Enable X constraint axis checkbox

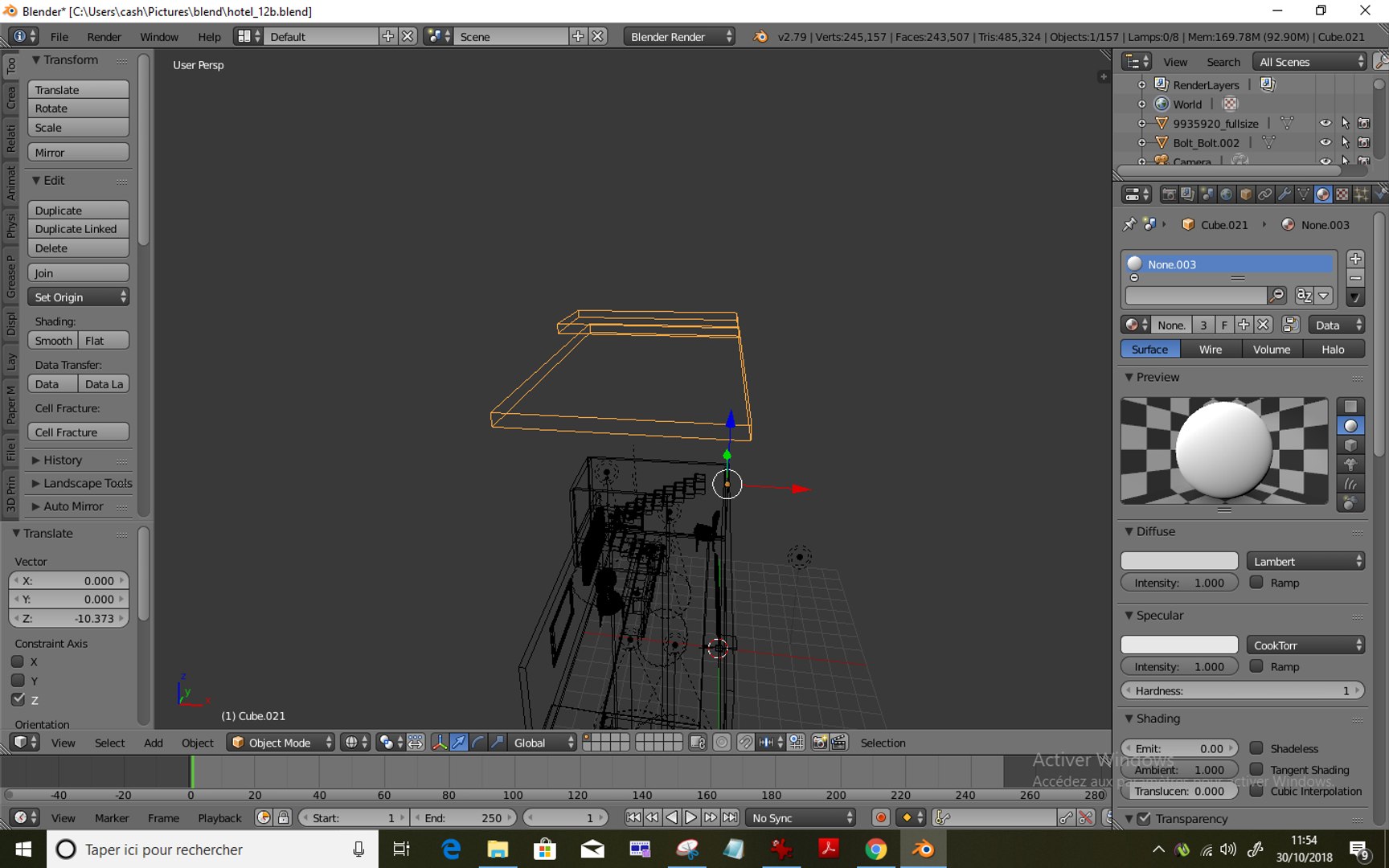click(18, 661)
